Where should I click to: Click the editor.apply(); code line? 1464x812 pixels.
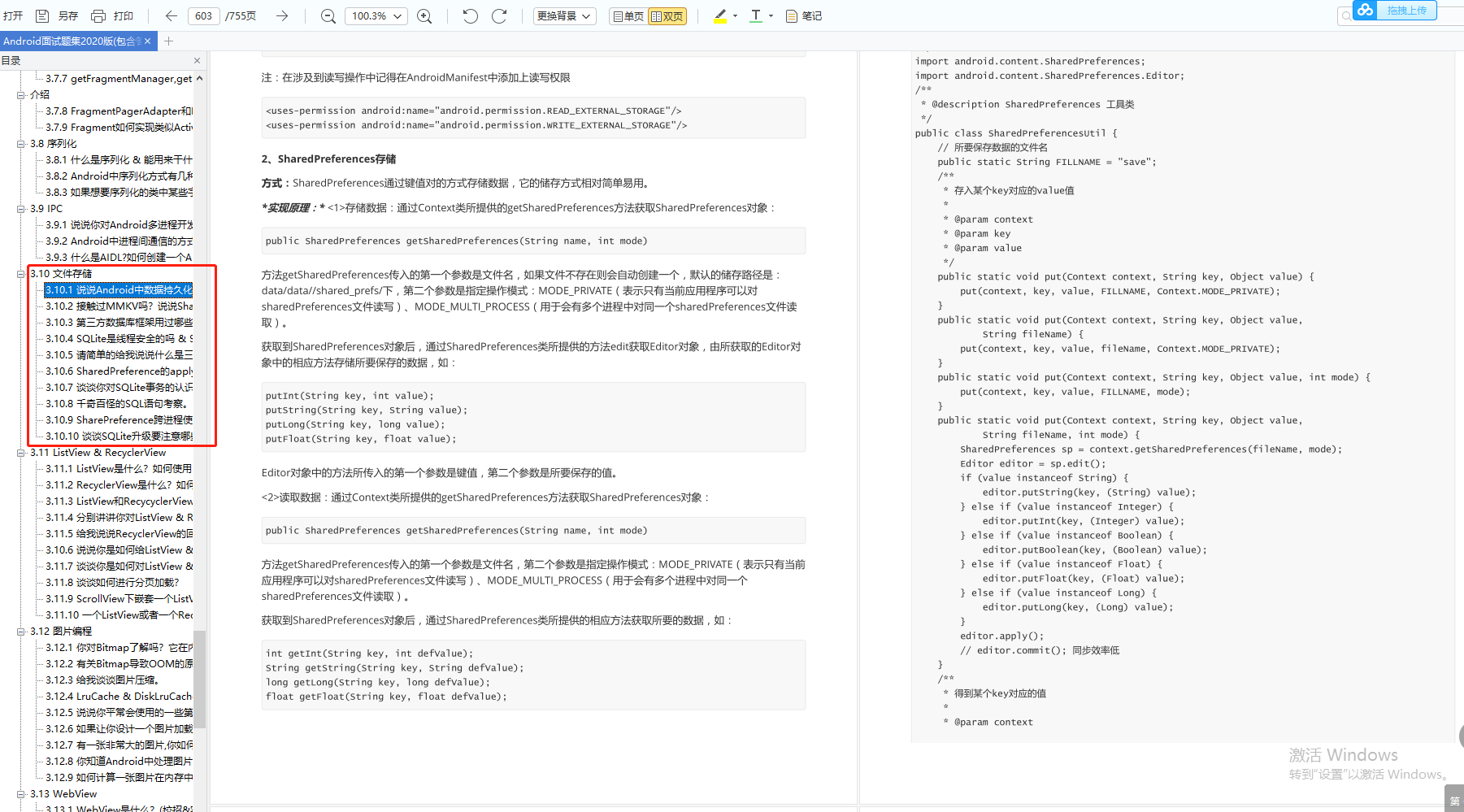click(1001, 636)
